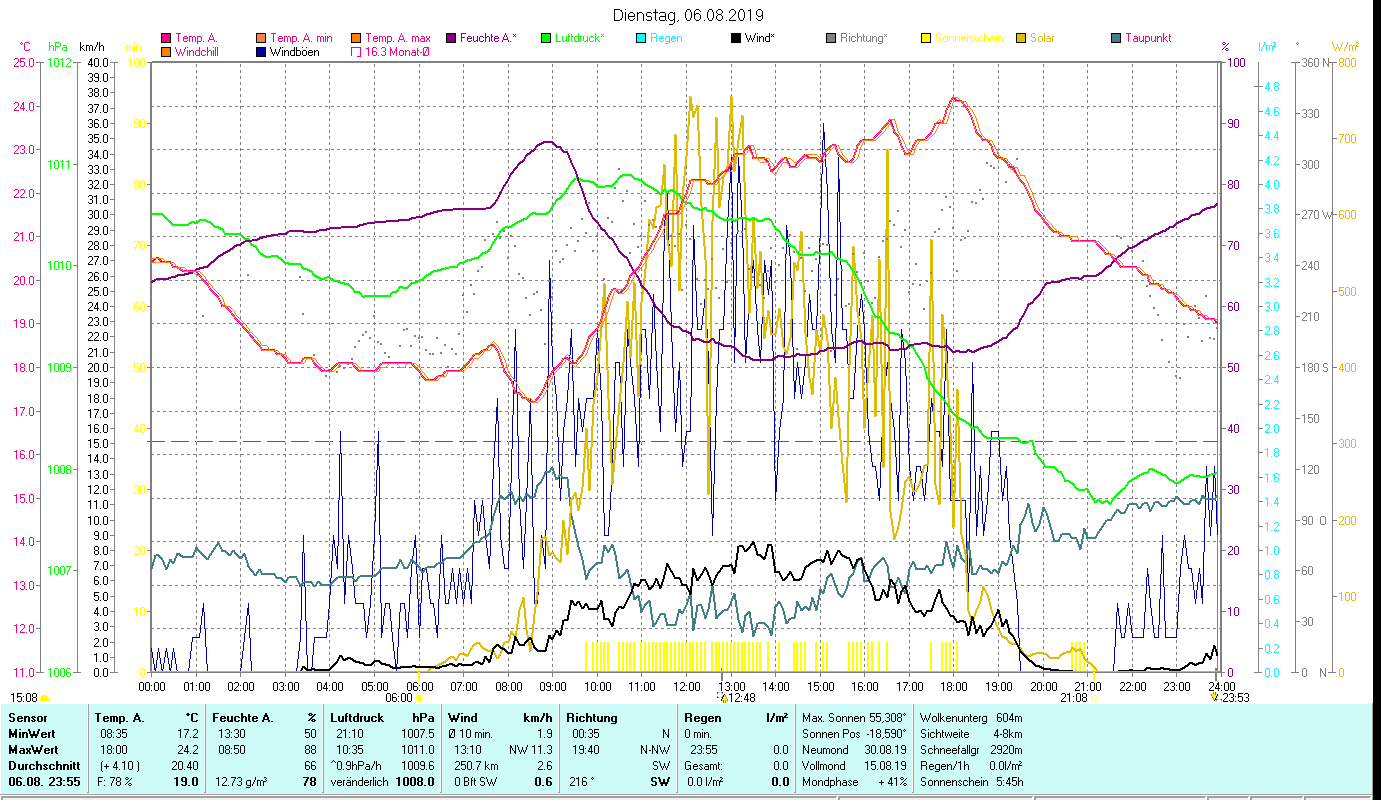Click the marker icon beside 23:53
This screenshot has height=800, width=1381.
1214,698
